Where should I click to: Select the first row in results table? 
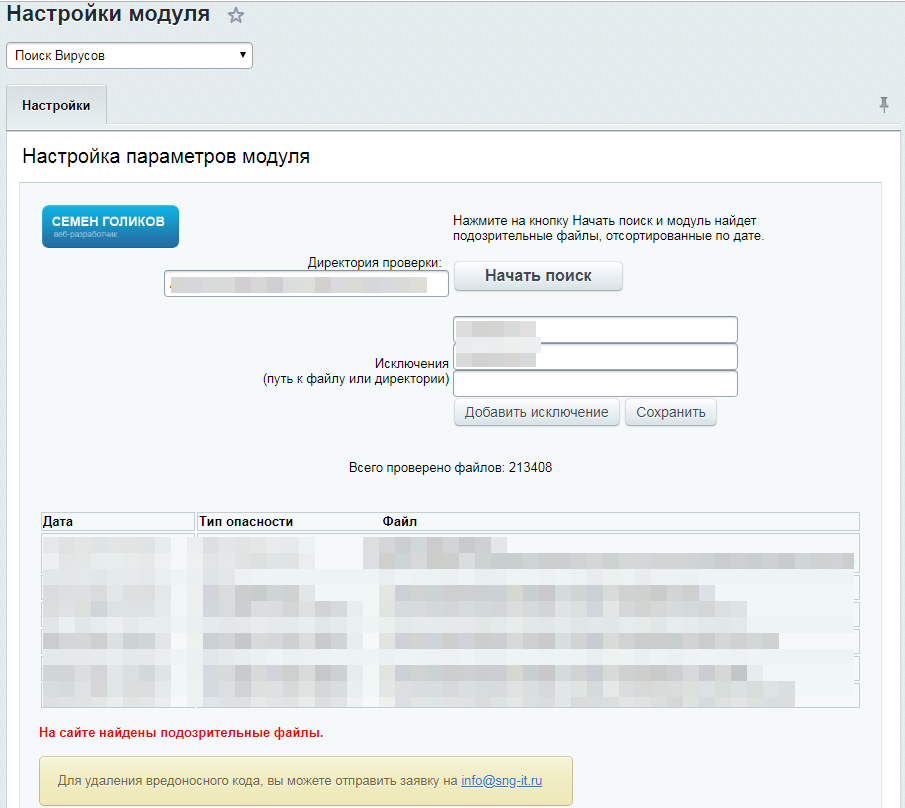pos(450,552)
